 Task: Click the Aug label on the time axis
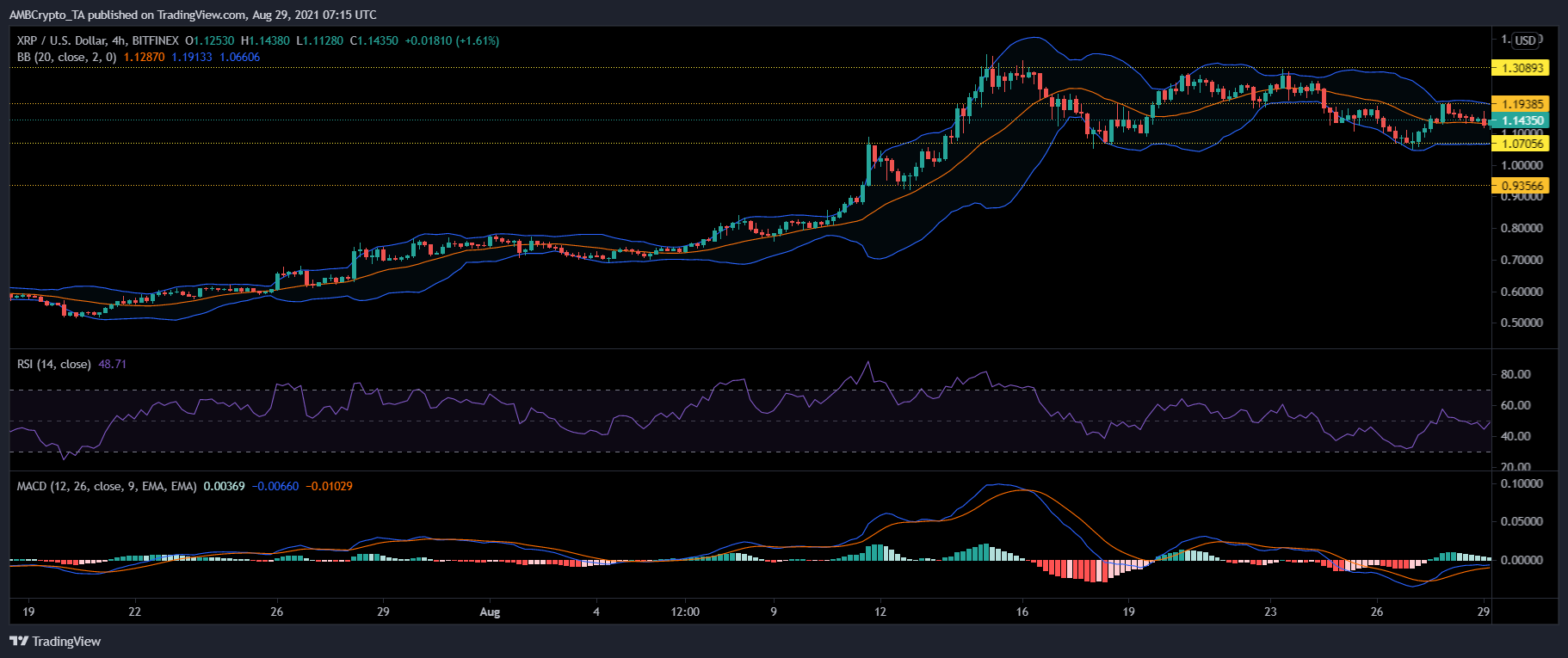[x=490, y=612]
